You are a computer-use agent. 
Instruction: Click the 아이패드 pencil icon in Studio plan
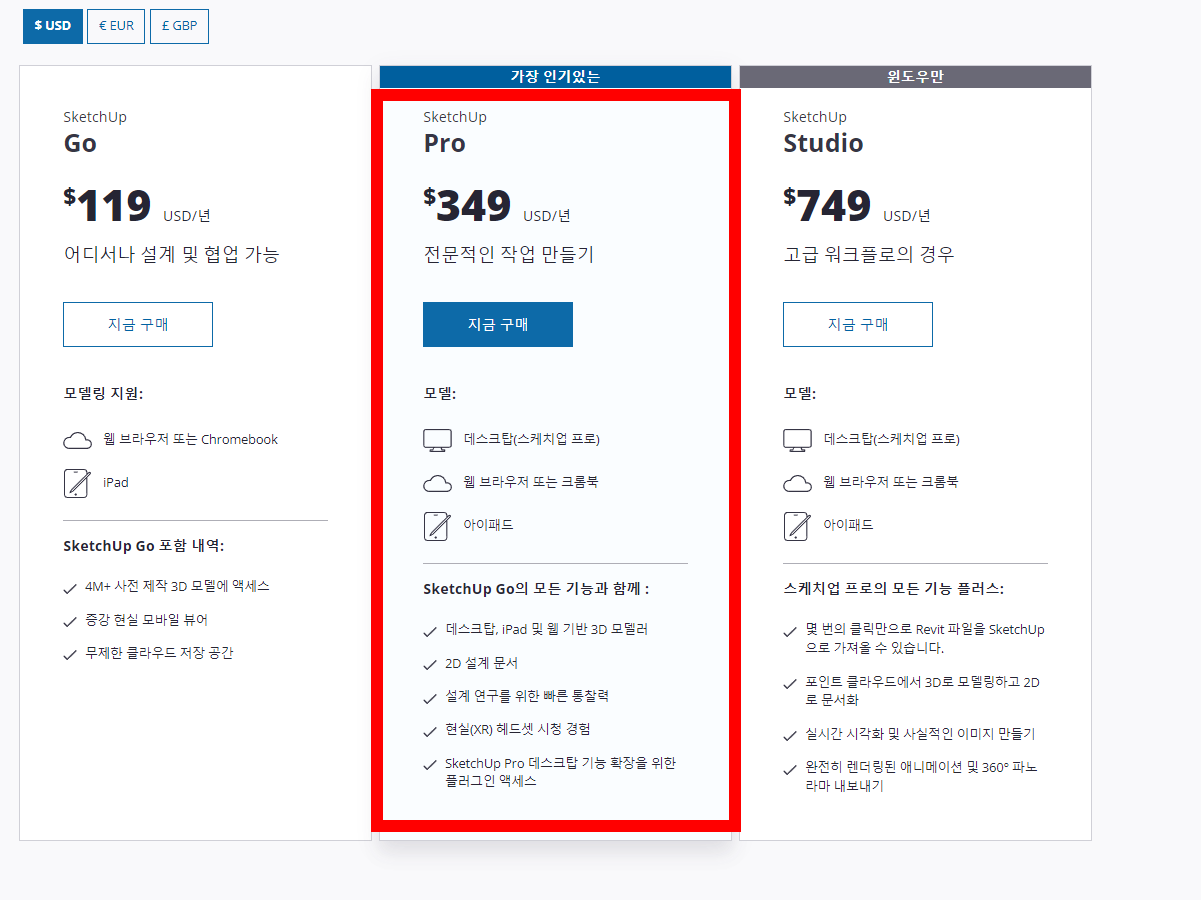[x=797, y=524]
